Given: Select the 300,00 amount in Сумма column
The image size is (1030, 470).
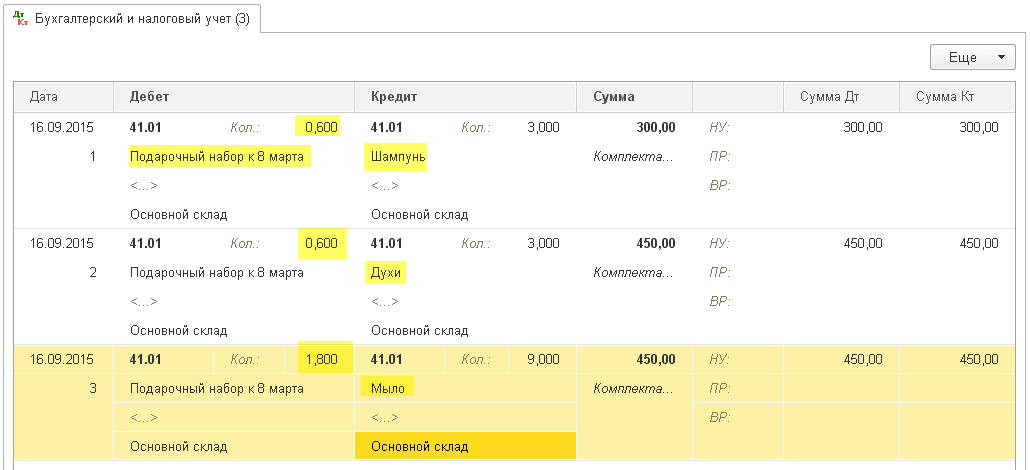Looking at the screenshot, I should pos(655,128).
